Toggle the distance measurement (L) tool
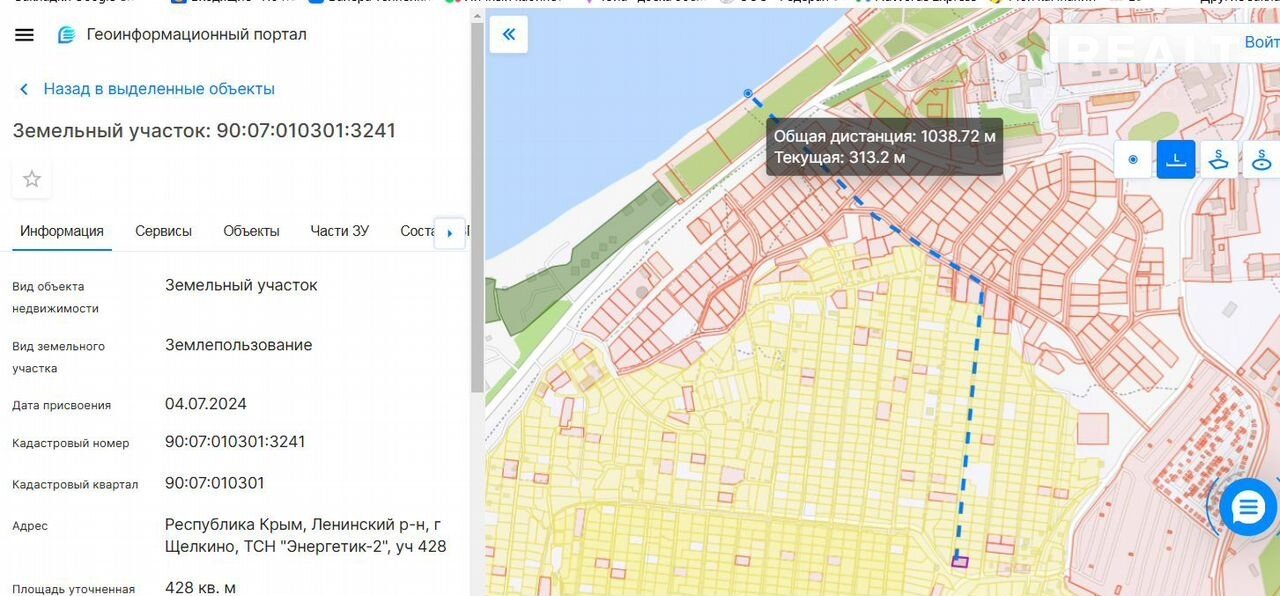 tap(1176, 159)
